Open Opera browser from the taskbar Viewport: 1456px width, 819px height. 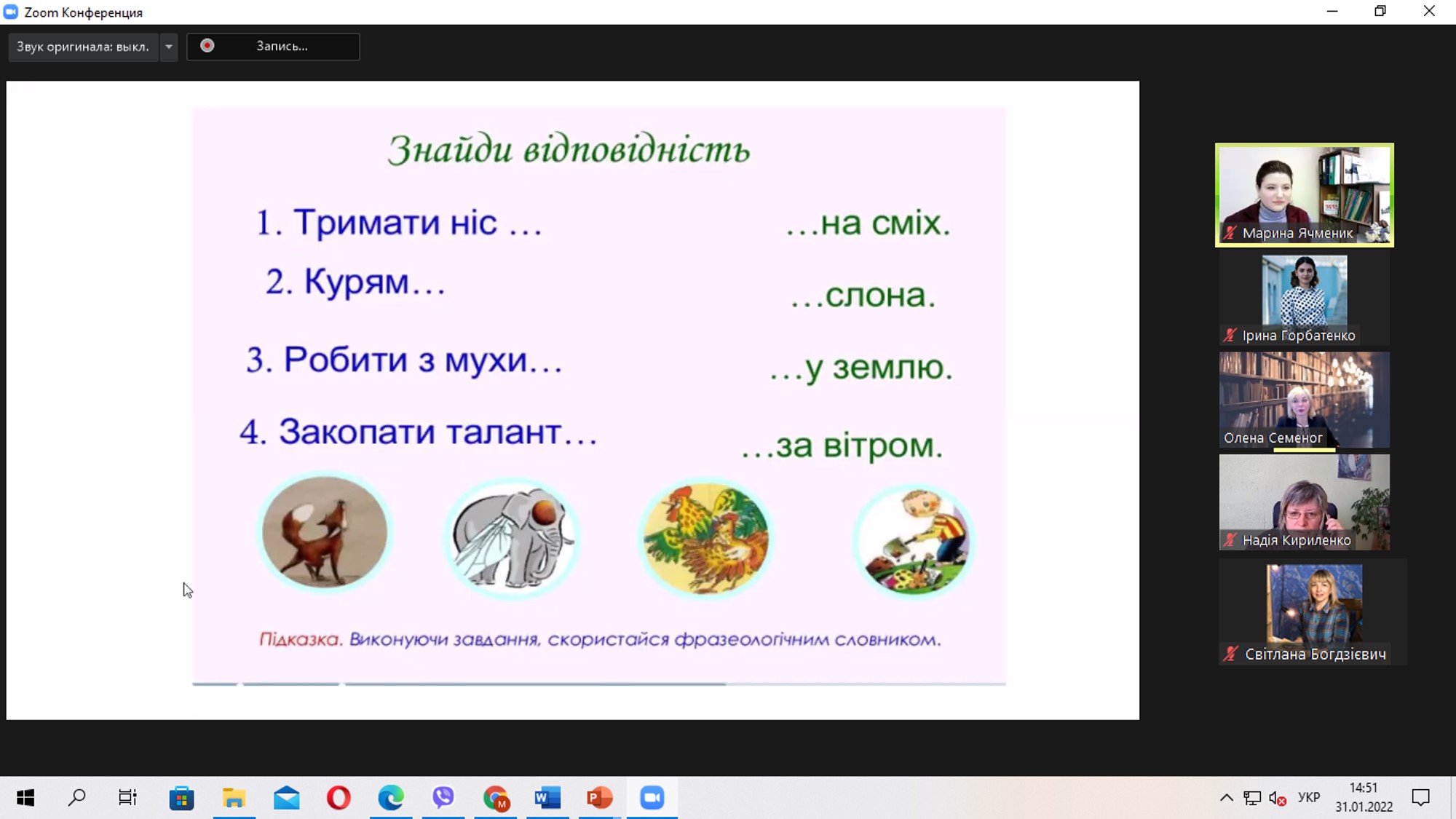tap(339, 798)
